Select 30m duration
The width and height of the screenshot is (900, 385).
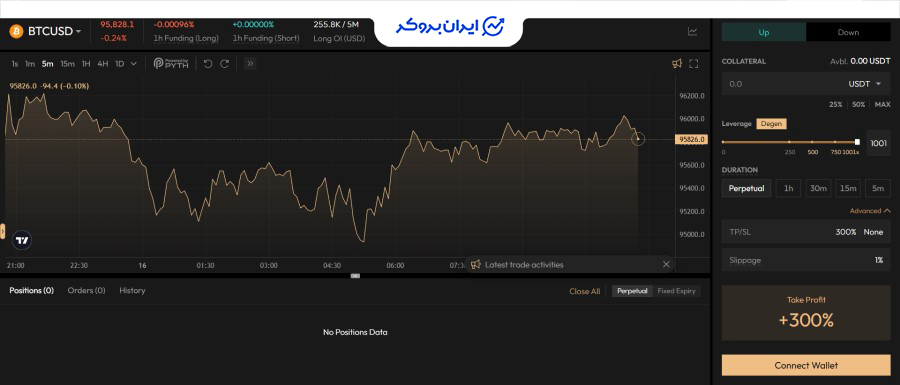[x=818, y=188]
